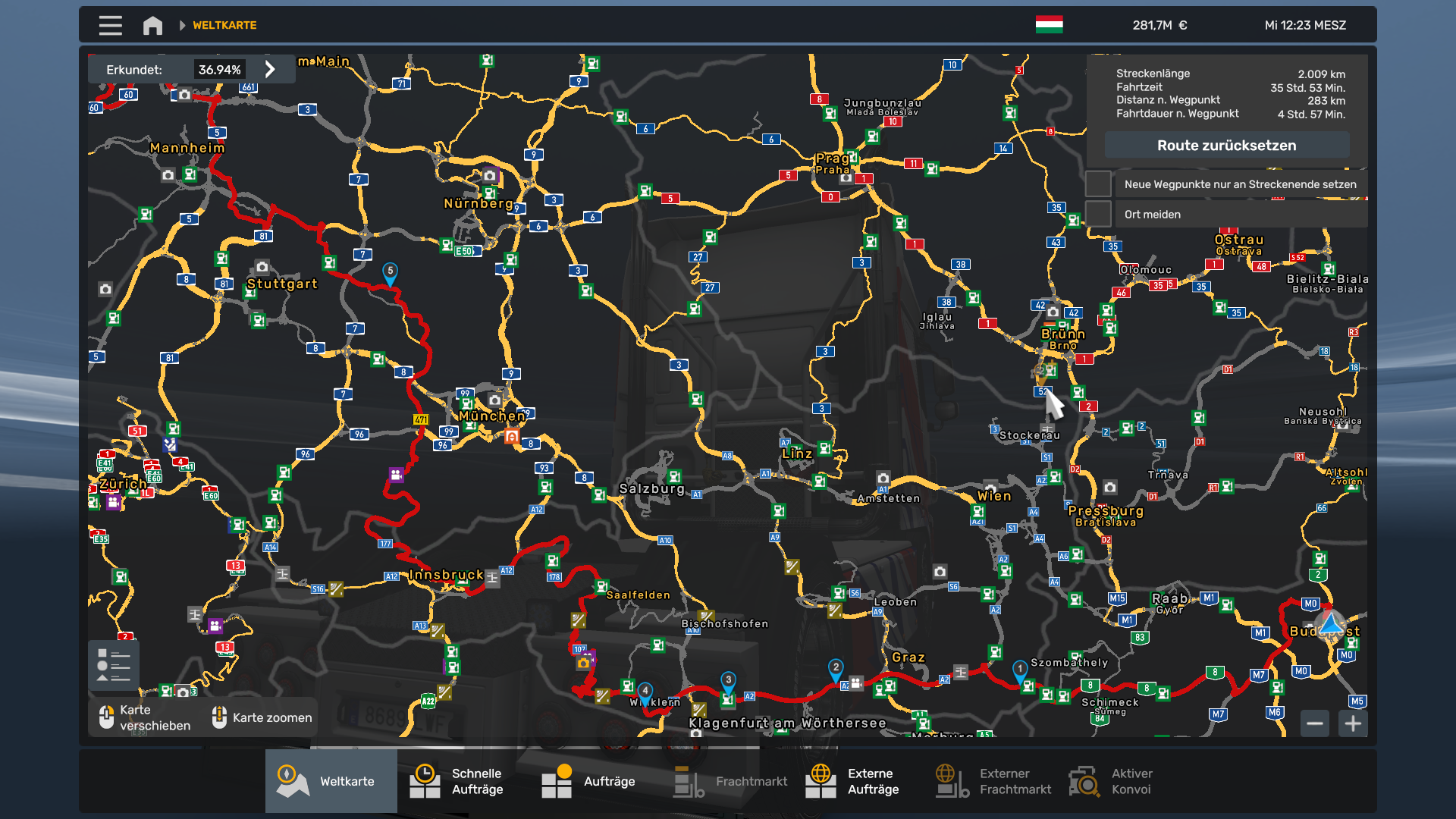Select waypoint marker 1 near Szombathely
The height and width of the screenshot is (819, 1456).
pyautogui.click(x=1020, y=672)
